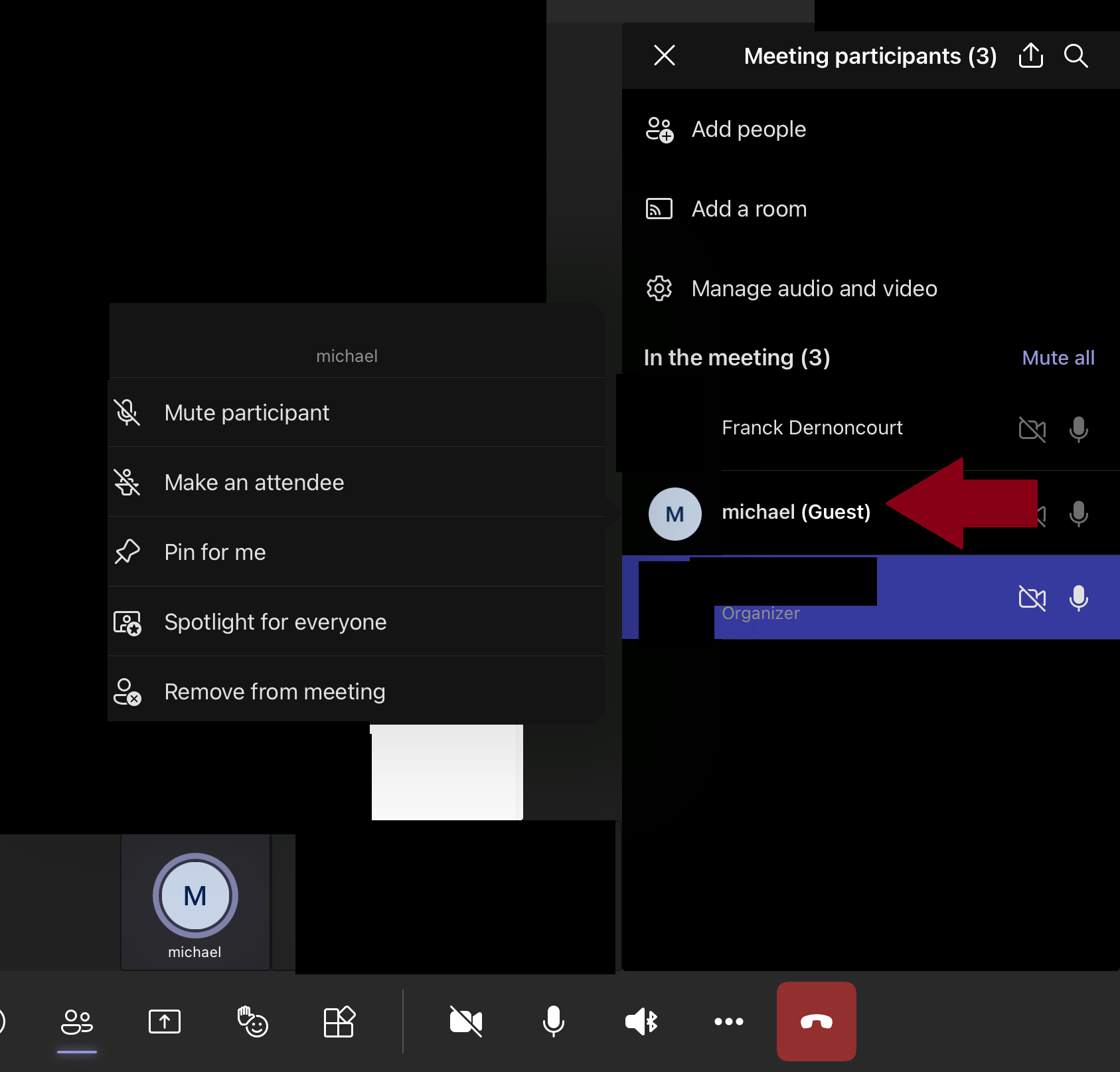Click michael (Guest) avatar
Screen dimensions: 1120x1072
(675, 513)
